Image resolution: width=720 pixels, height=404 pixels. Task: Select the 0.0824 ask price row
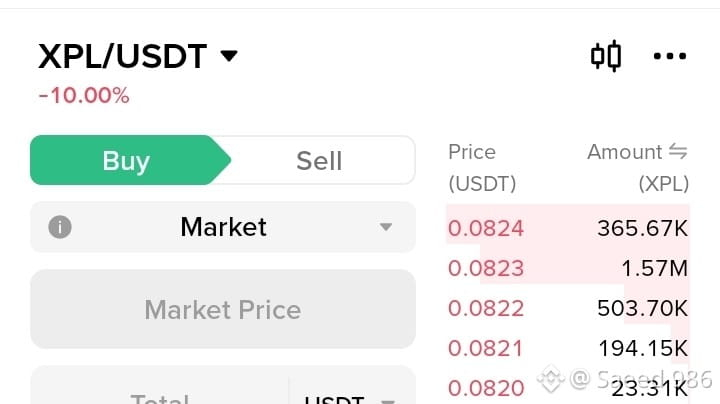(486, 228)
